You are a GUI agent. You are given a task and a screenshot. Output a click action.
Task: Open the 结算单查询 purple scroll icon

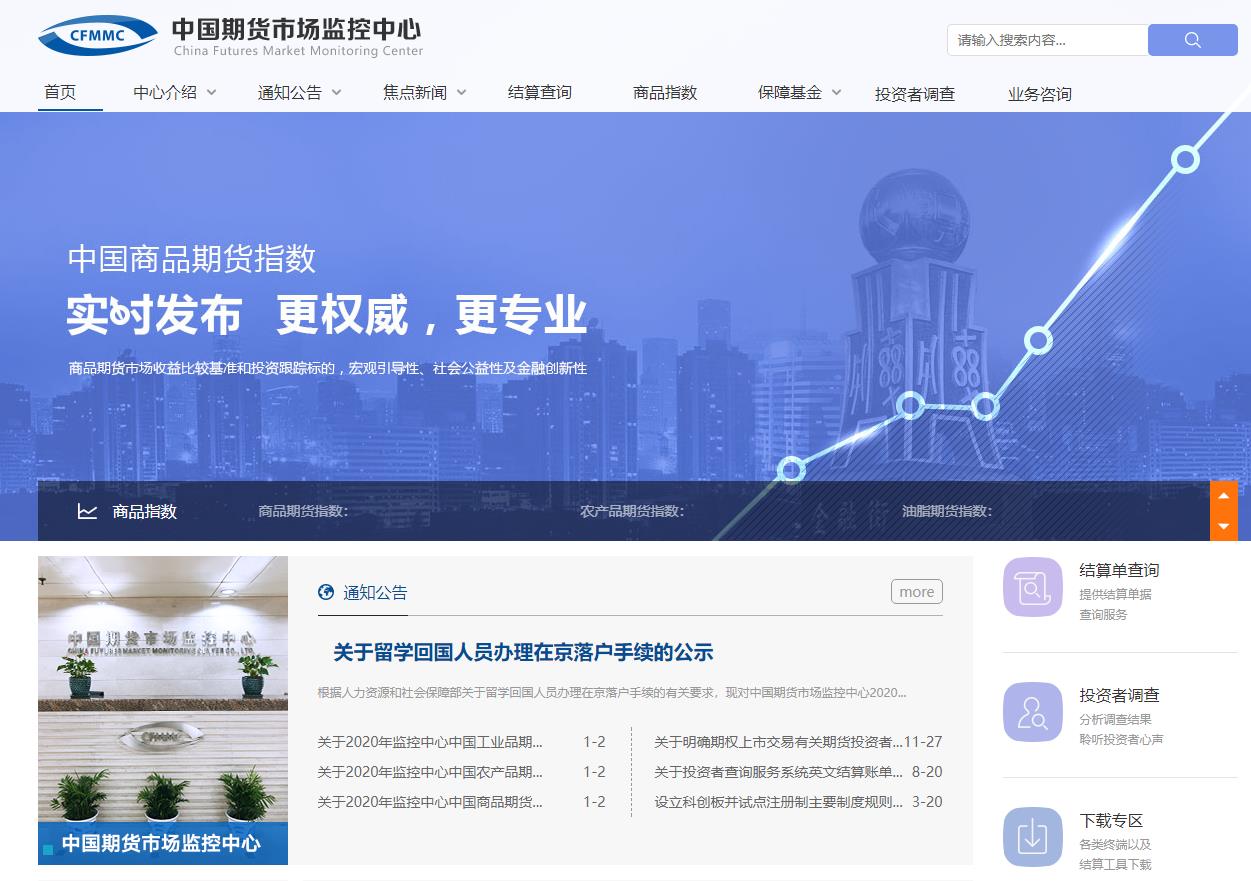click(x=1033, y=587)
